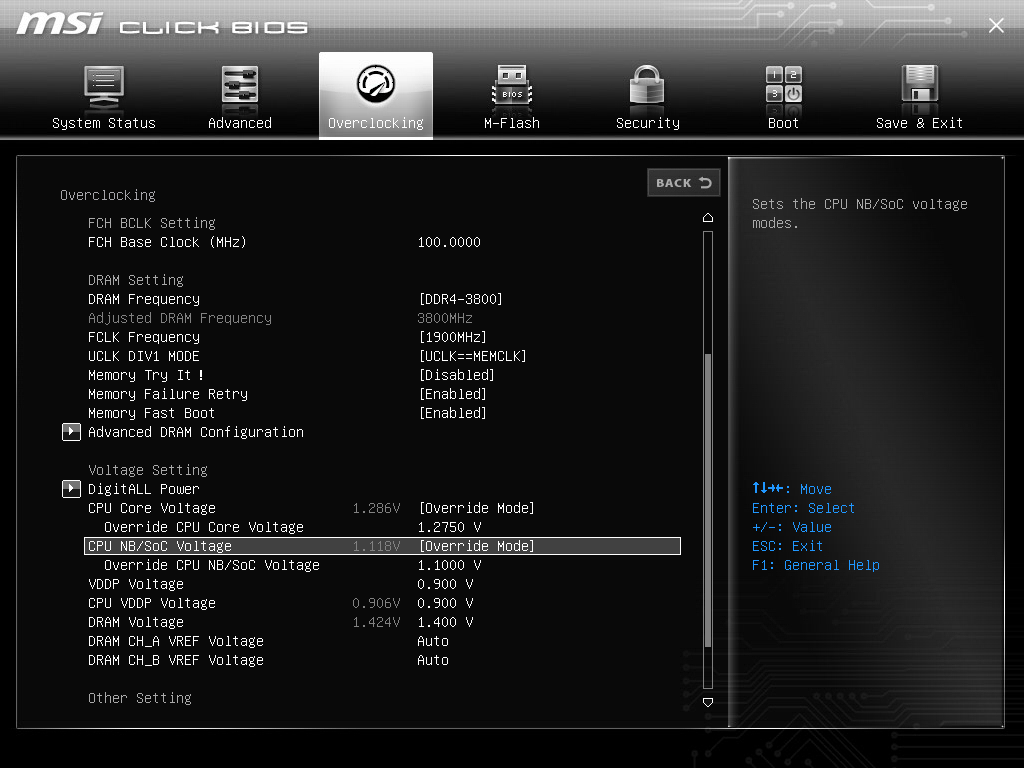
Task: Open CPU Core Voltage Override Mode option
Action: click(477, 508)
